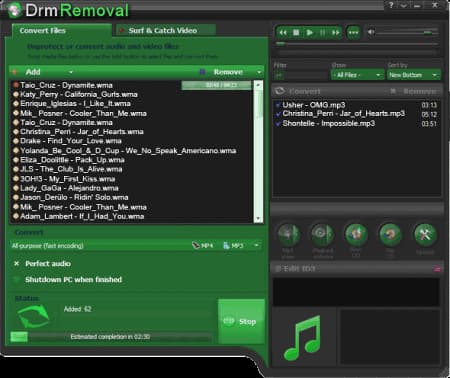Open the All Files show dropdown
The height and width of the screenshot is (378, 450).
coord(357,75)
